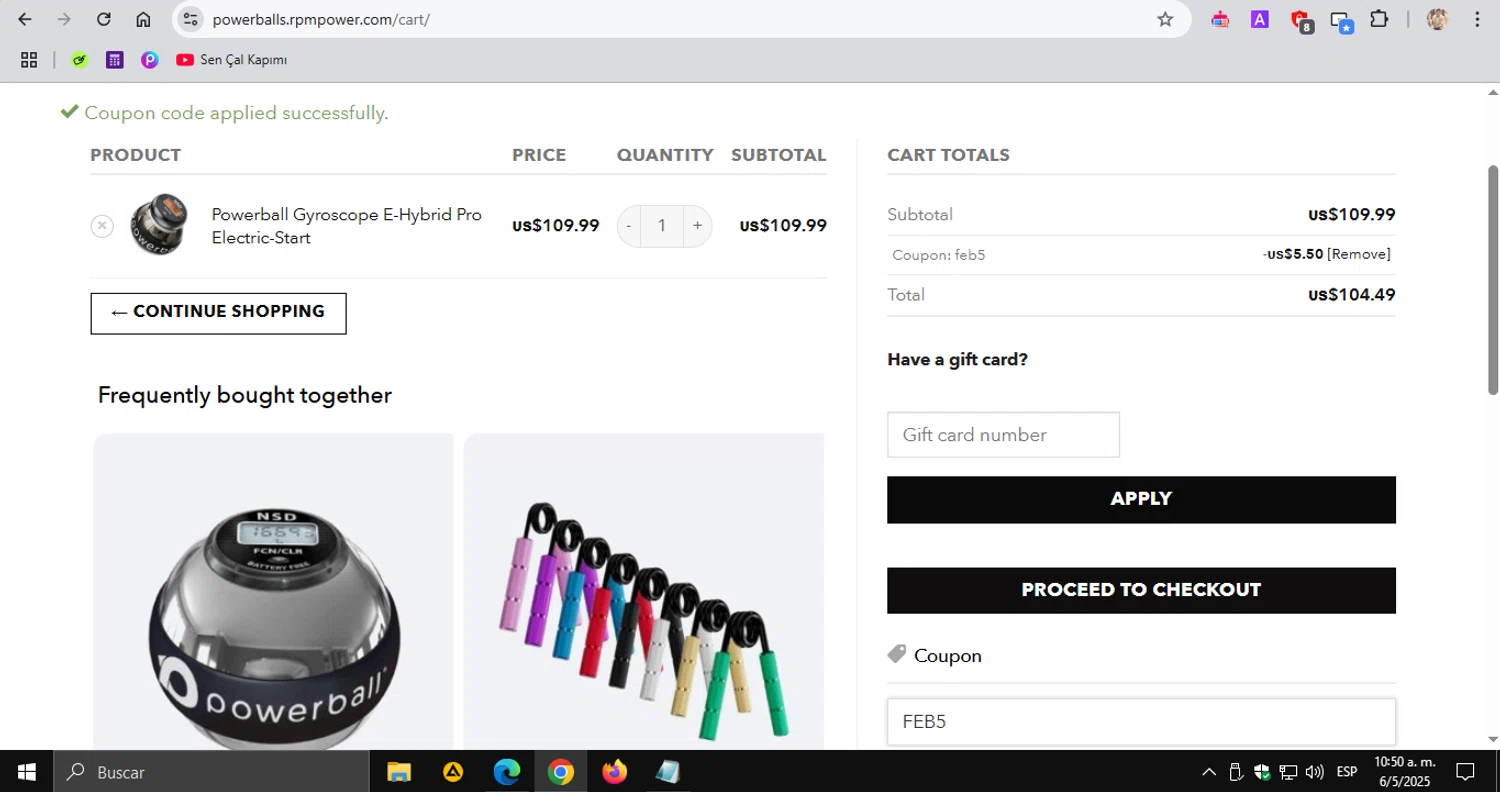This screenshot has height=792, width=1500.
Task: Click the browser forward arrow
Action: [64, 19]
